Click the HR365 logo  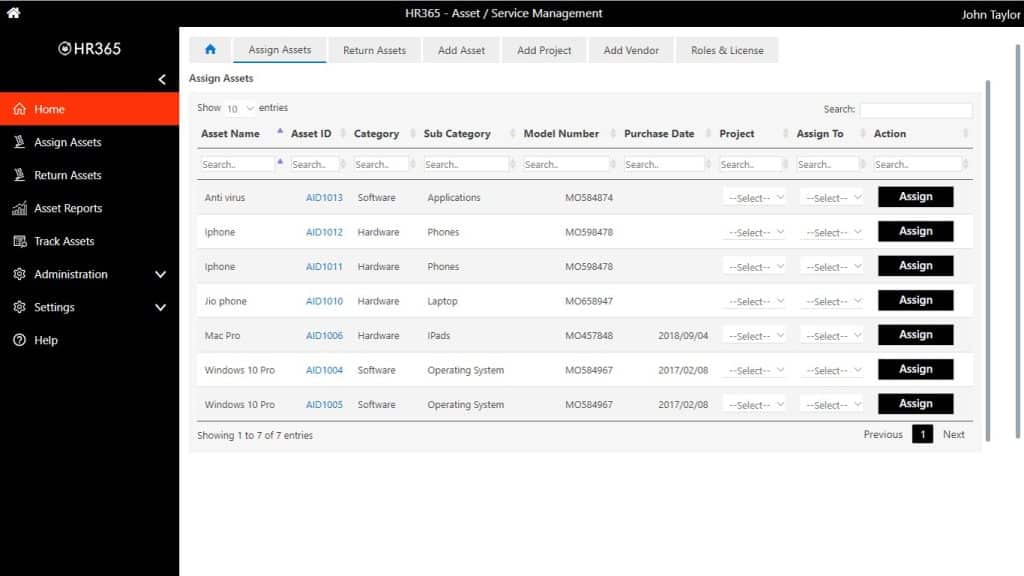pyautogui.click(x=90, y=48)
